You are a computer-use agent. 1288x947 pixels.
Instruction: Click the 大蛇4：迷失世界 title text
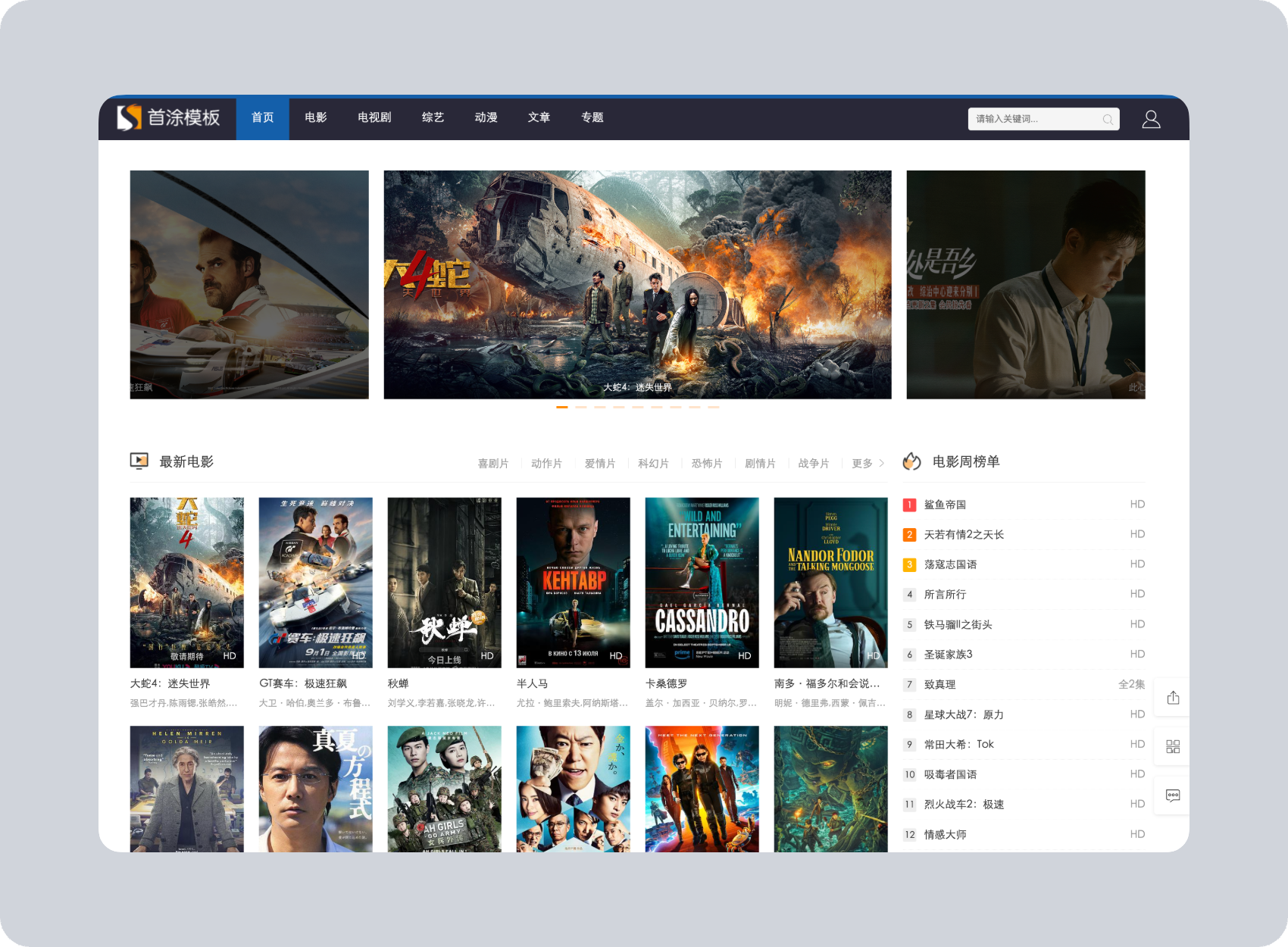(x=170, y=683)
